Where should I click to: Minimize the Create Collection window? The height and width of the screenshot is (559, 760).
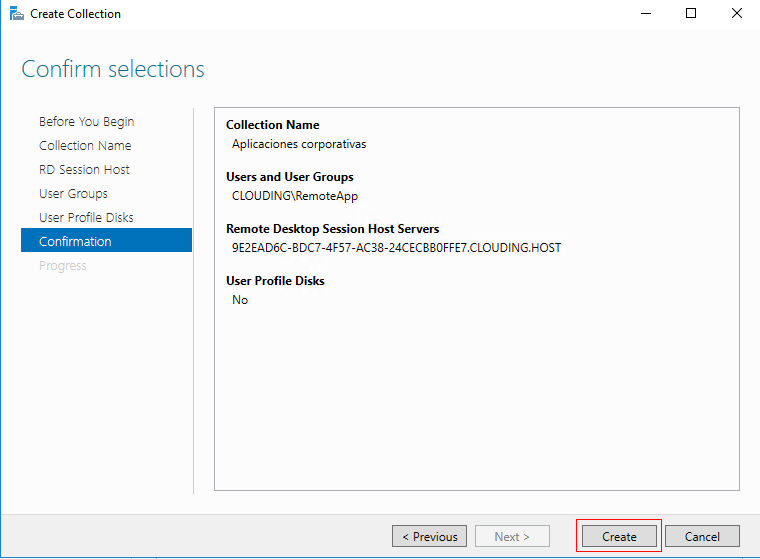[x=646, y=14]
